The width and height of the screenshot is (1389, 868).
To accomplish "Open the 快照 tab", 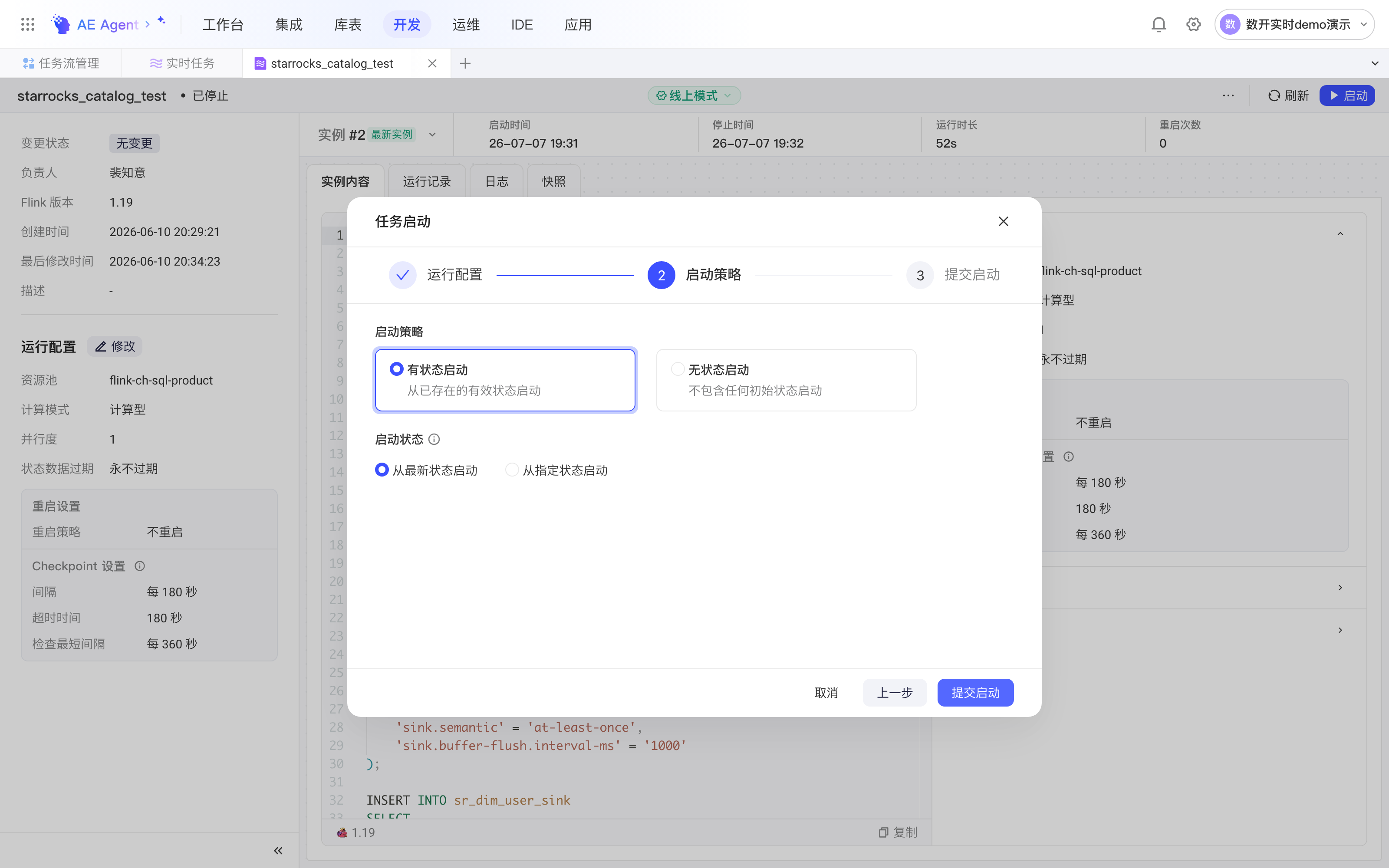I will (x=553, y=181).
